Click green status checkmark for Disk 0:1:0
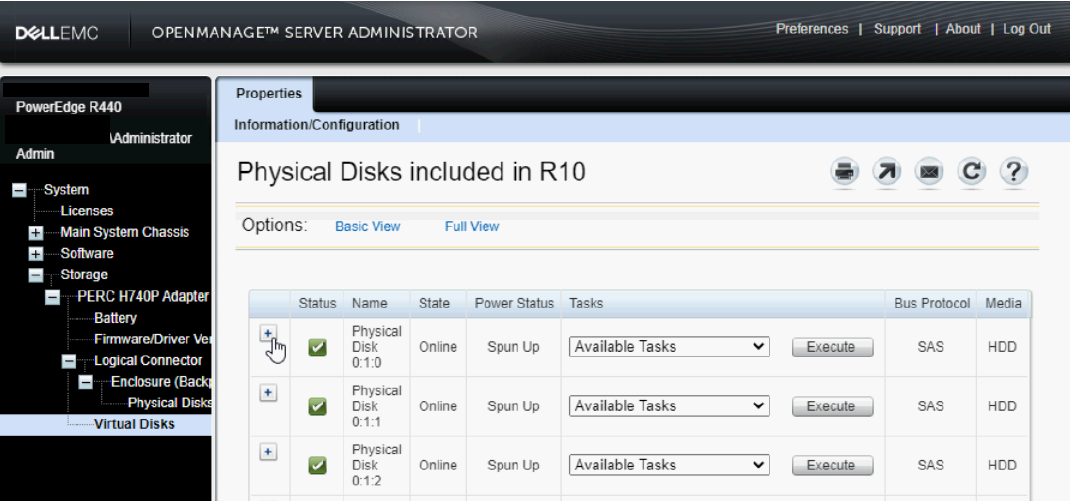Viewport: 1070px width, 501px height. click(317, 347)
